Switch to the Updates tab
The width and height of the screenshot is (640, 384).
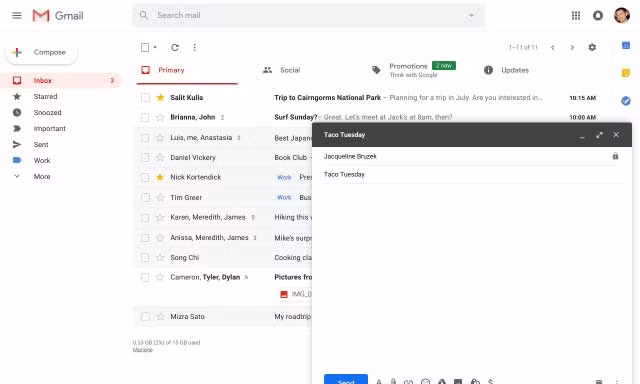coord(506,70)
